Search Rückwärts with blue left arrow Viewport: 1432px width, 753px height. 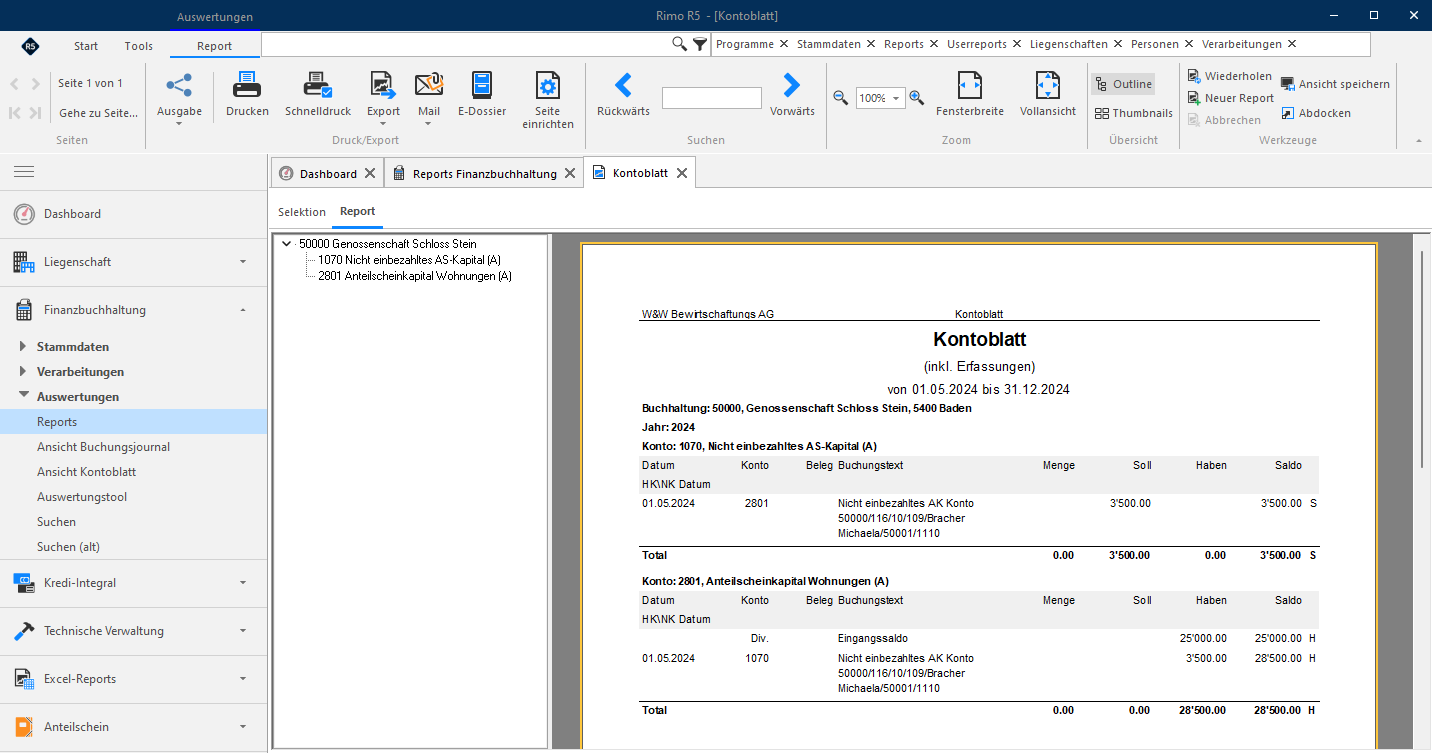click(x=623, y=85)
